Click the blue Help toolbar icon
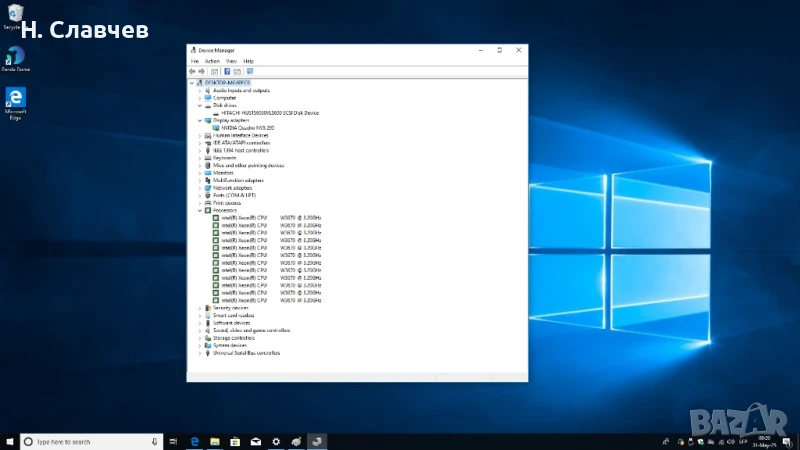Image resolution: width=800 pixels, height=450 pixels. coord(227,71)
